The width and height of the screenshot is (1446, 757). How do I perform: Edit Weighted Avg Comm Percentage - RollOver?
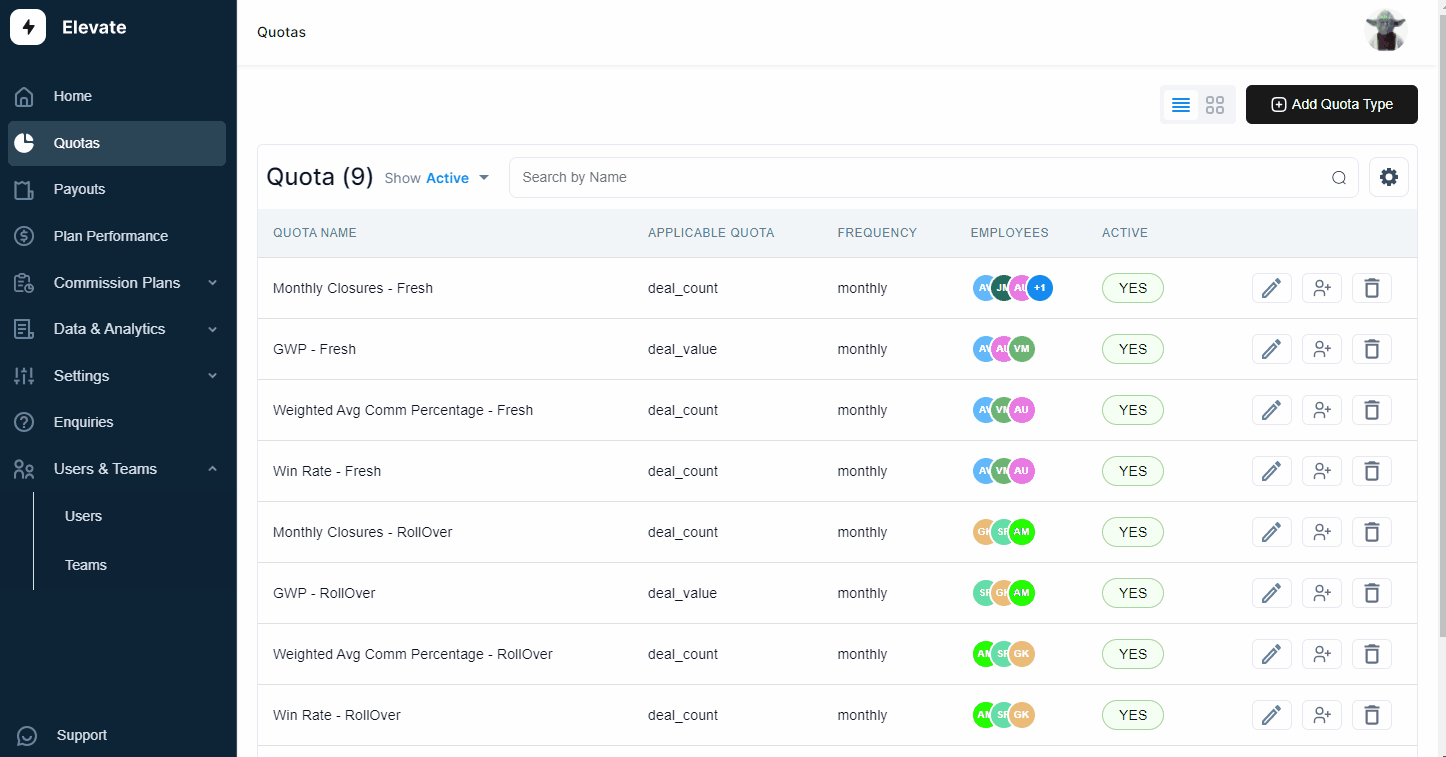[x=1272, y=654]
